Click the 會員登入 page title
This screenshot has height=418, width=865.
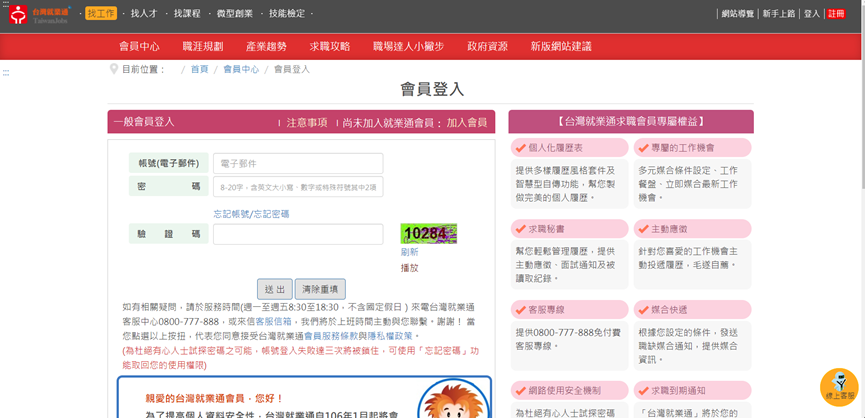pyautogui.click(x=432, y=89)
